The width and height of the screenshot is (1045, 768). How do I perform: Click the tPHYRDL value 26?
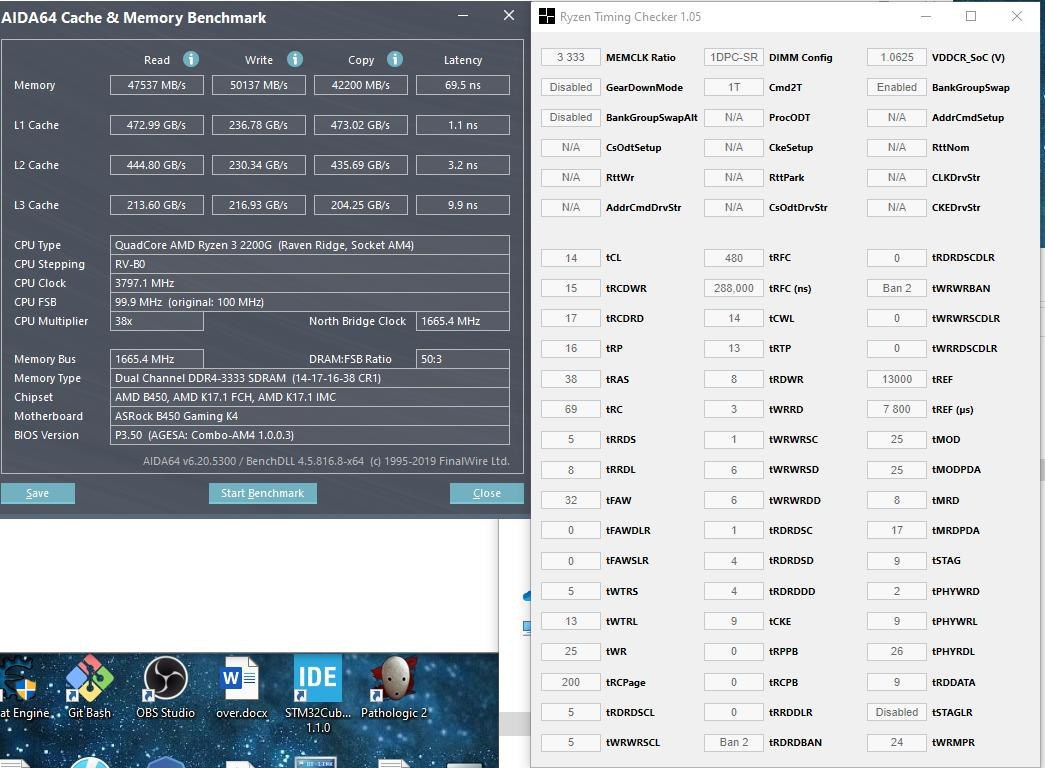[896, 651]
